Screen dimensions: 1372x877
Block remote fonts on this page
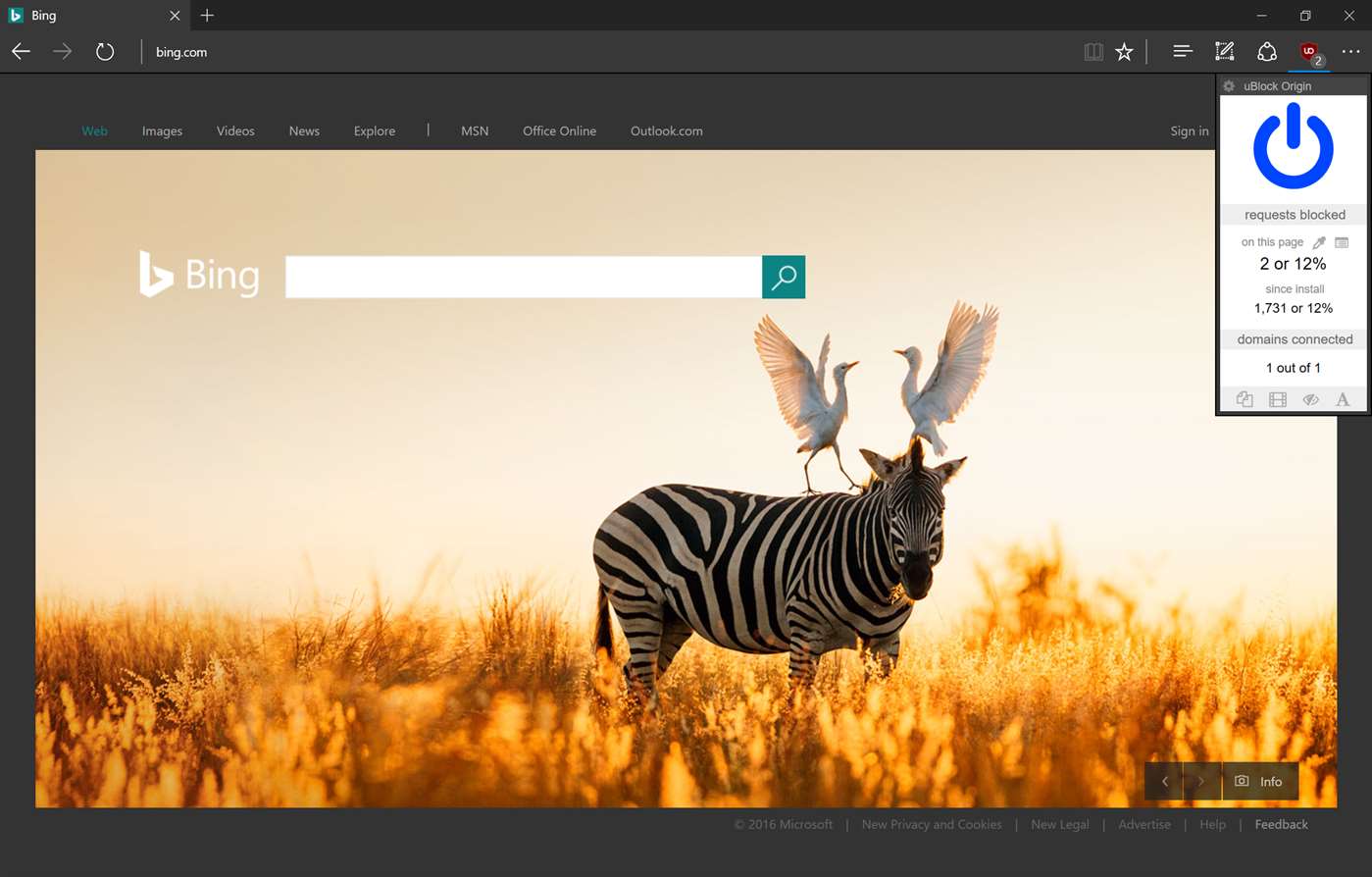tap(1342, 399)
